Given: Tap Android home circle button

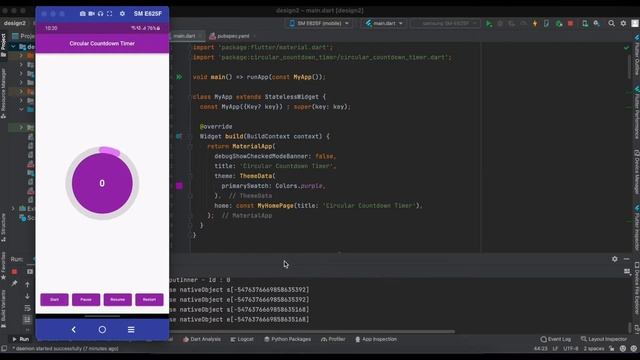Looking at the screenshot, I should click(102, 329).
